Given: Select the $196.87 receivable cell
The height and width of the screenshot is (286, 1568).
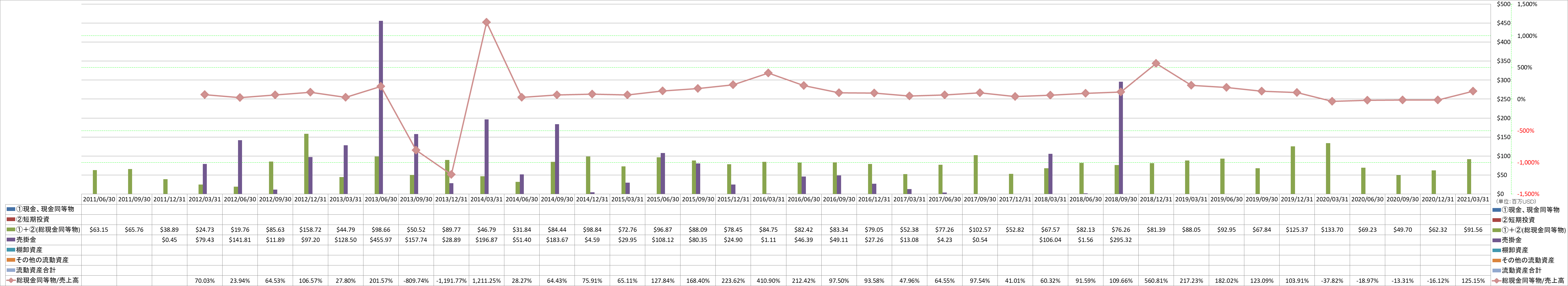Looking at the screenshot, I should click(x=486, y=240).
